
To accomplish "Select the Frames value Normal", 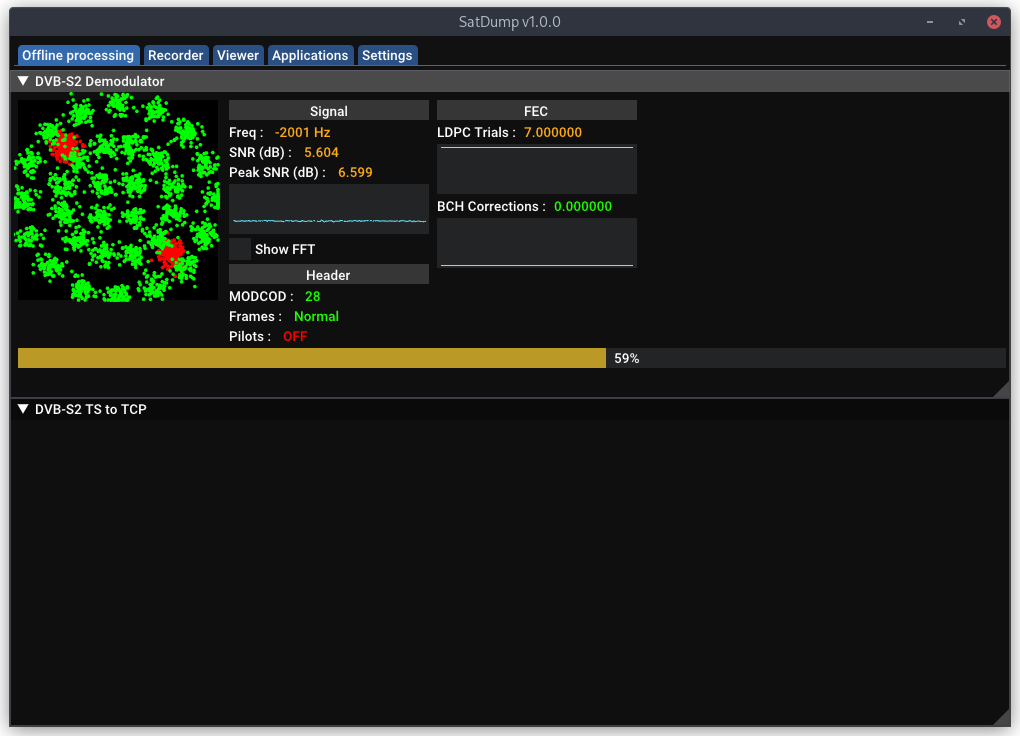I will point(316,317).
